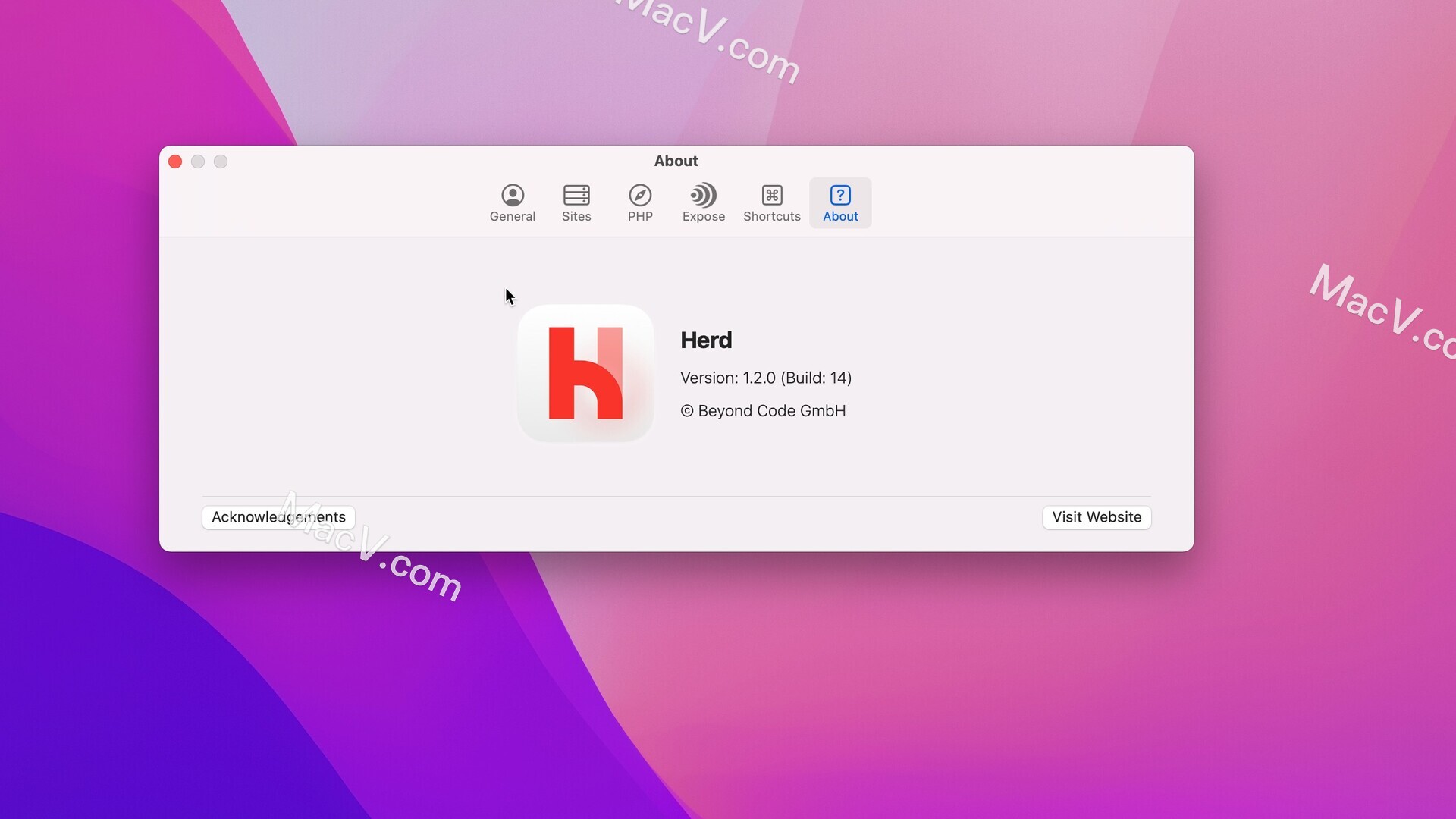The image size is (1456, 819).
Task: Close the About window
Action: 175,162
